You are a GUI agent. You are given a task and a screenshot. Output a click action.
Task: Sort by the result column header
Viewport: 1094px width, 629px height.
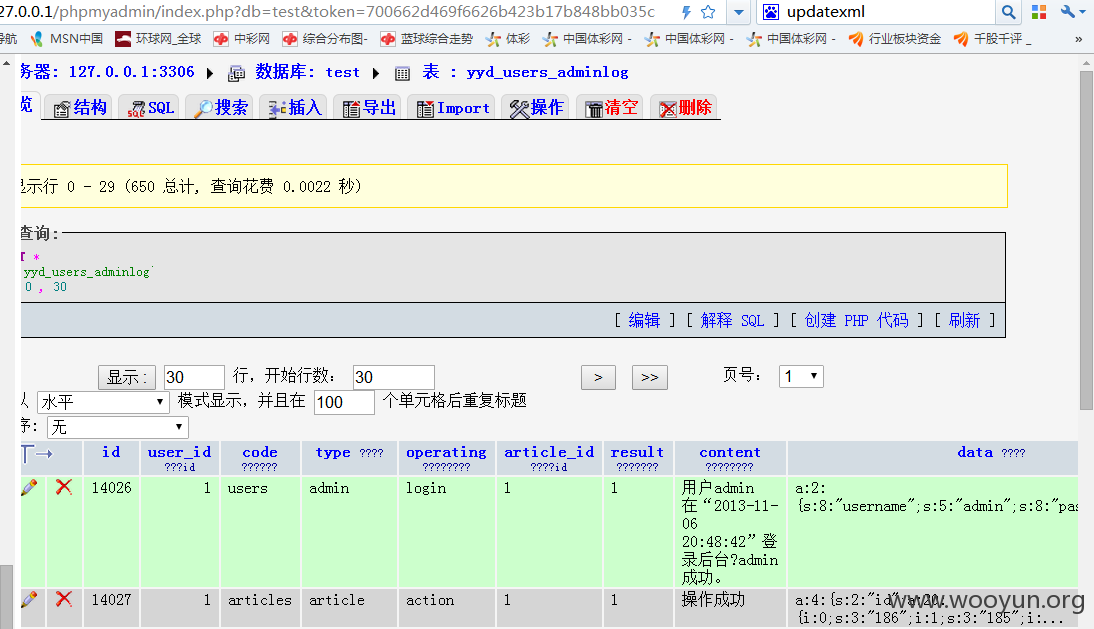pyautogui.click(x=637, y=452)
